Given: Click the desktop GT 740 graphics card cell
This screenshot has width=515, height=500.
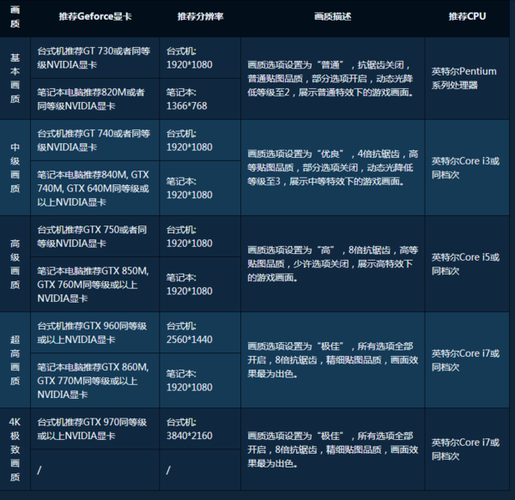Looking at the screenshot, I should (x=95, y=140).
